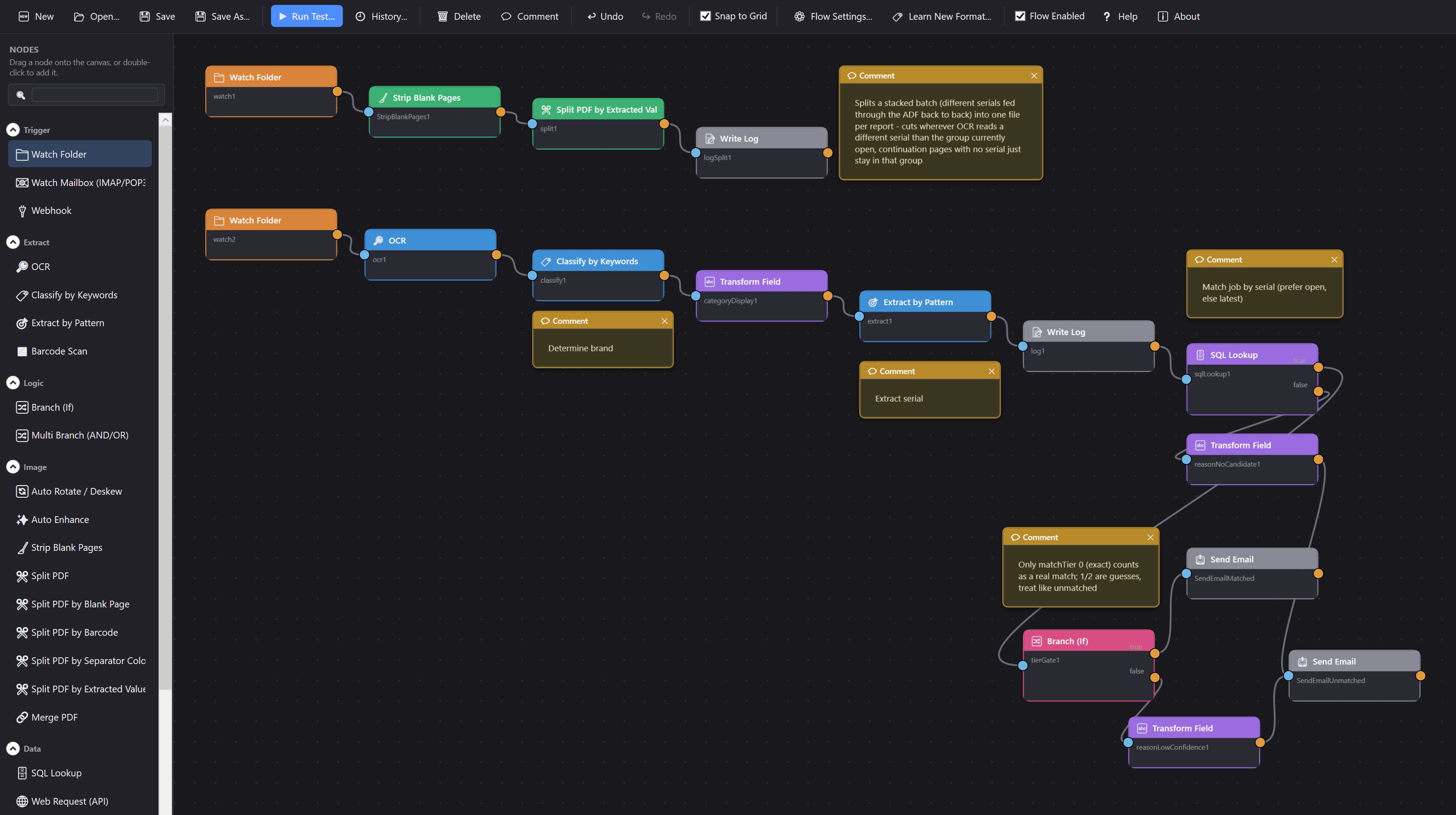Screen dimensions: 1456x815
Task: Toggle the Flow Enabled checkbox
Action: pos(1020,16)
